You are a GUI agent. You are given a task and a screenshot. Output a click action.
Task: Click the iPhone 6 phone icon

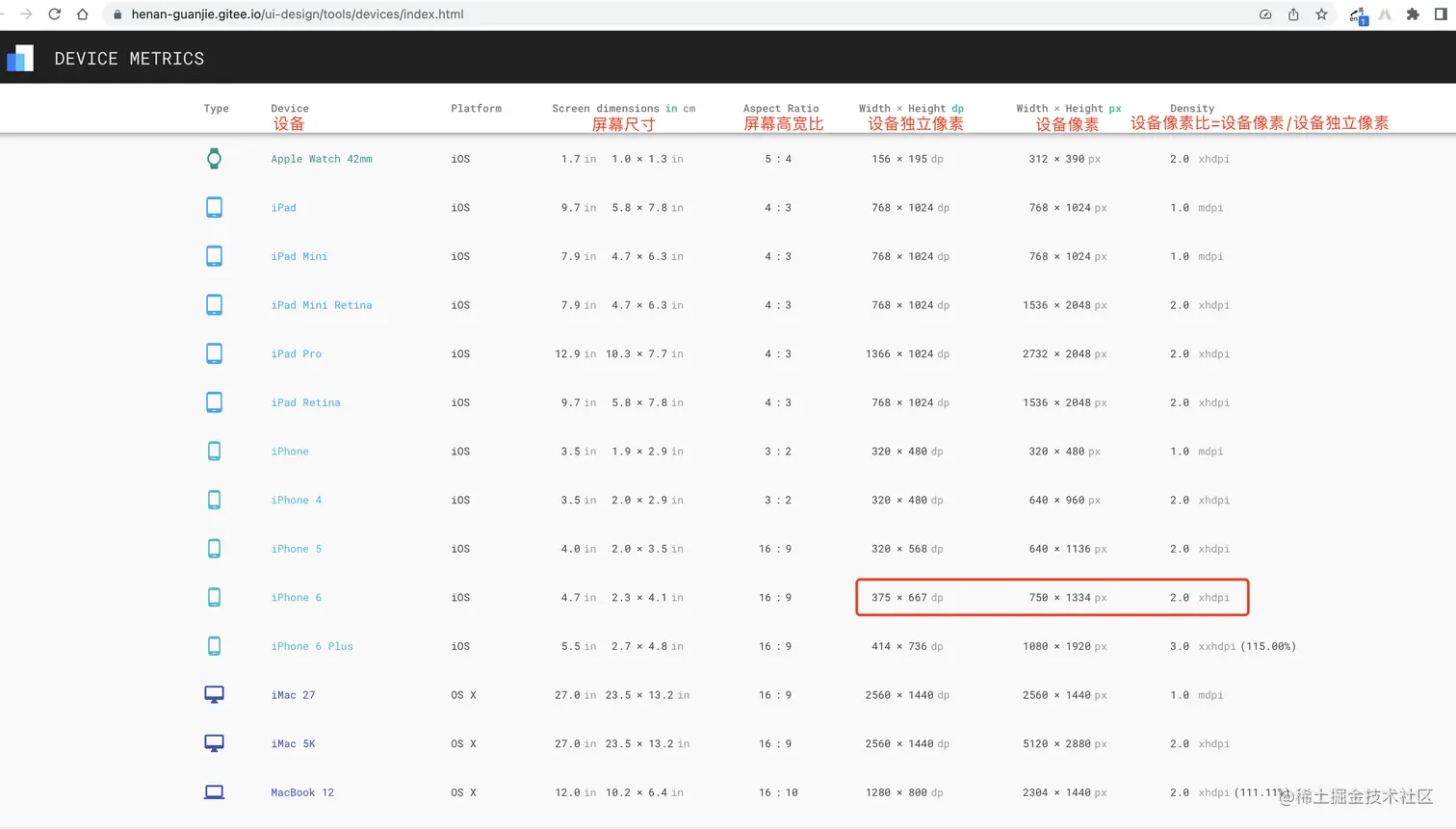click(214, 597)
